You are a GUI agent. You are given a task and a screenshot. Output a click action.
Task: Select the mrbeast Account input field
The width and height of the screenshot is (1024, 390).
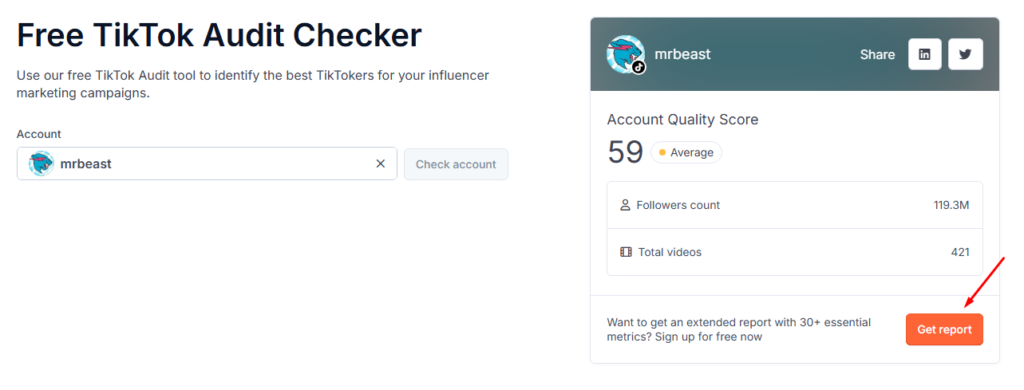[x=207, y=163]
